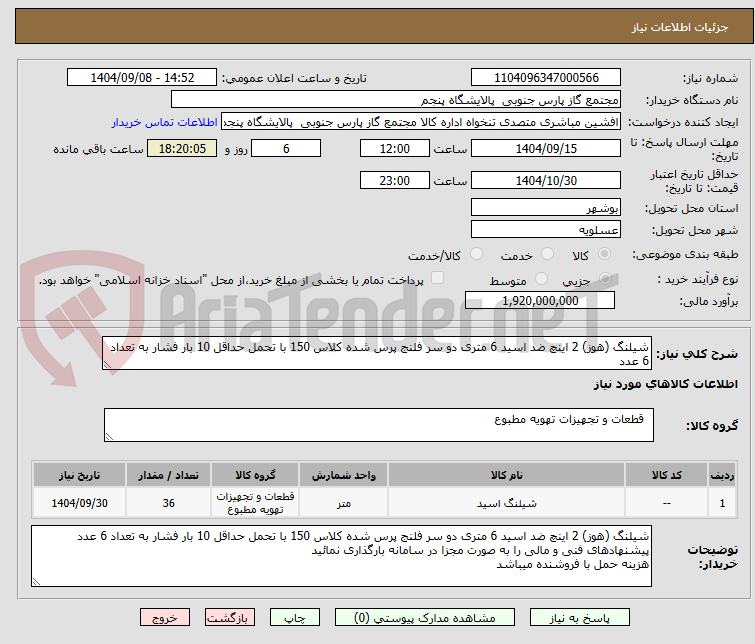755x644 pixels.
Task: Click the نام کالا column header
Action: point(507,475)
